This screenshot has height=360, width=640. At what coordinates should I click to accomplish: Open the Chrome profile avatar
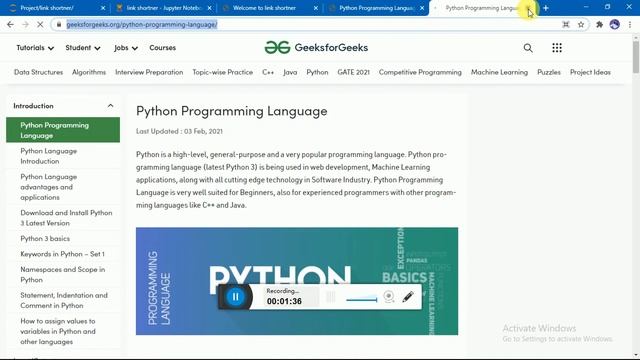point(615,24)
